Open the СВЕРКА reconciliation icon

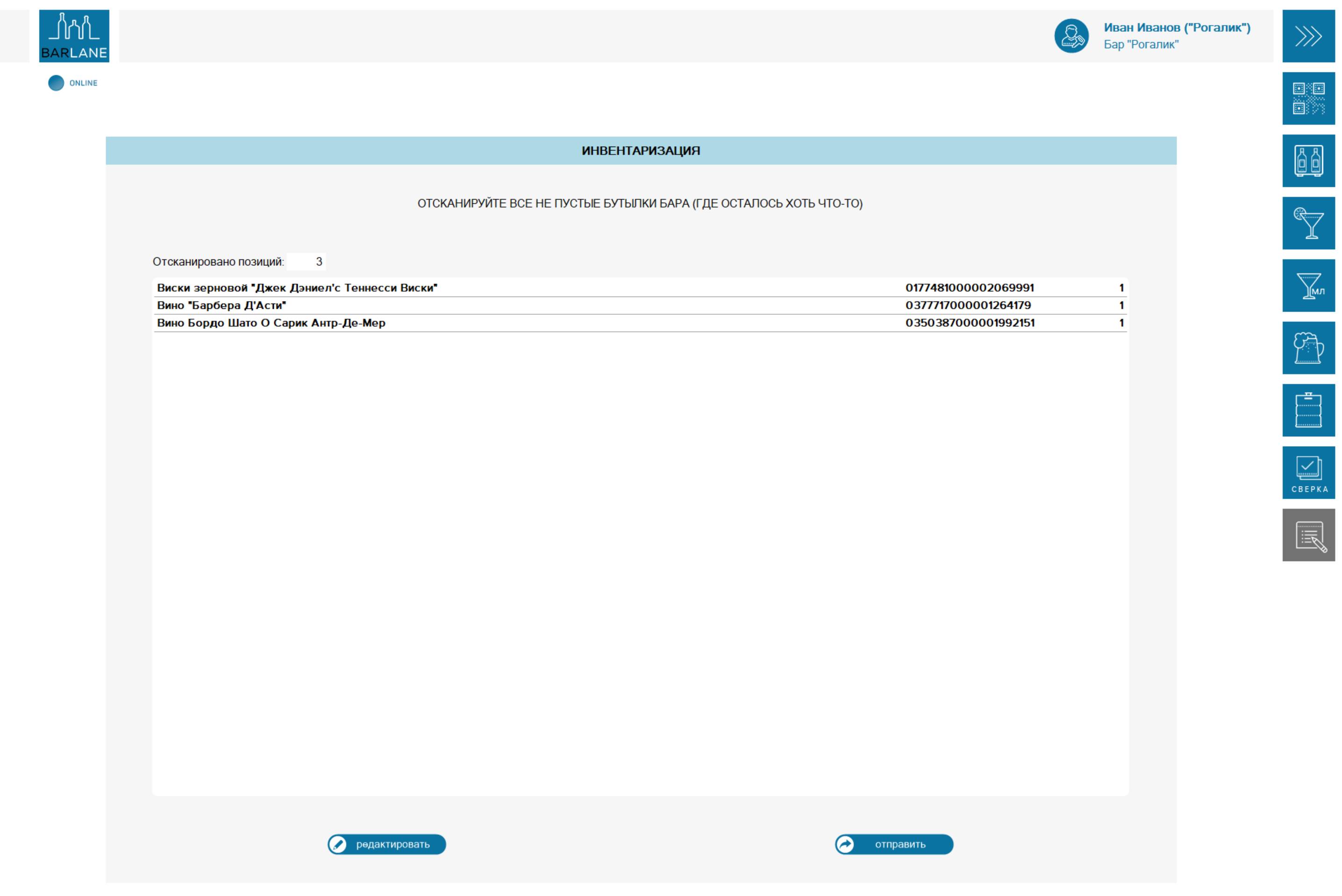tap(1308, 472)
